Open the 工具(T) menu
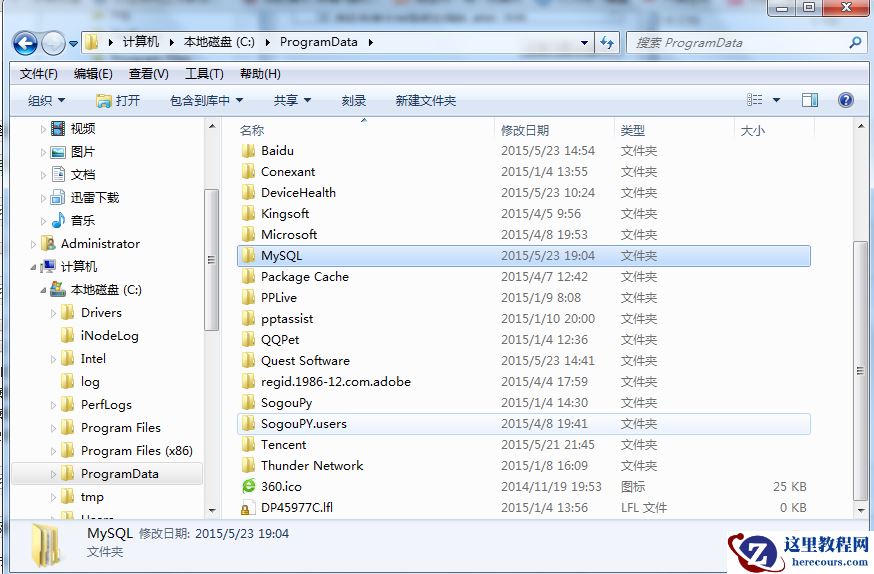This screenshot has height=574, width=874. point(204,74)
